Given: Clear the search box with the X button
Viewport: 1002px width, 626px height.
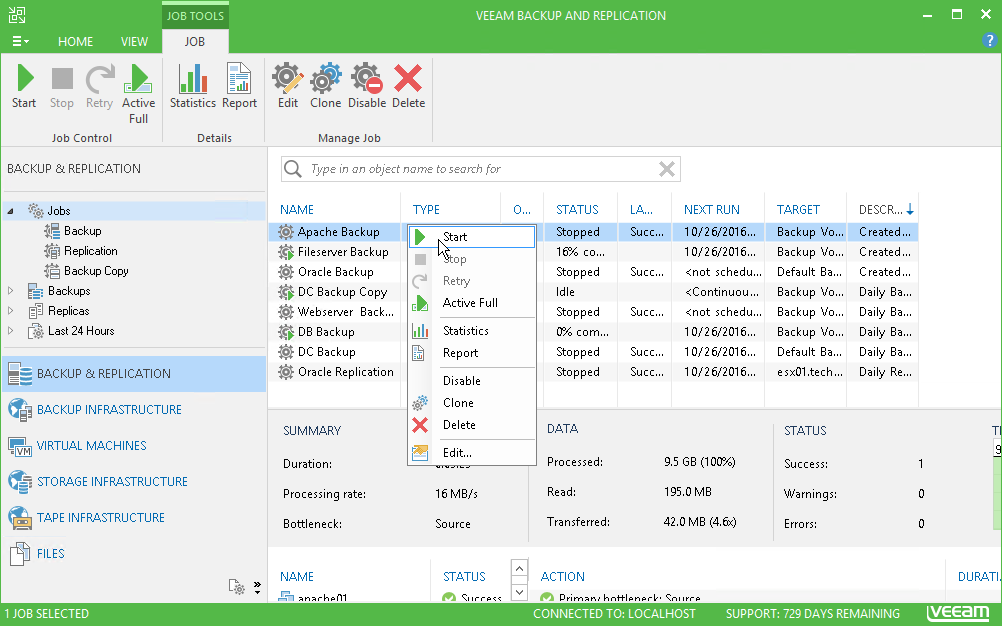Looking at the screenshot, I should tap(666, 168).
